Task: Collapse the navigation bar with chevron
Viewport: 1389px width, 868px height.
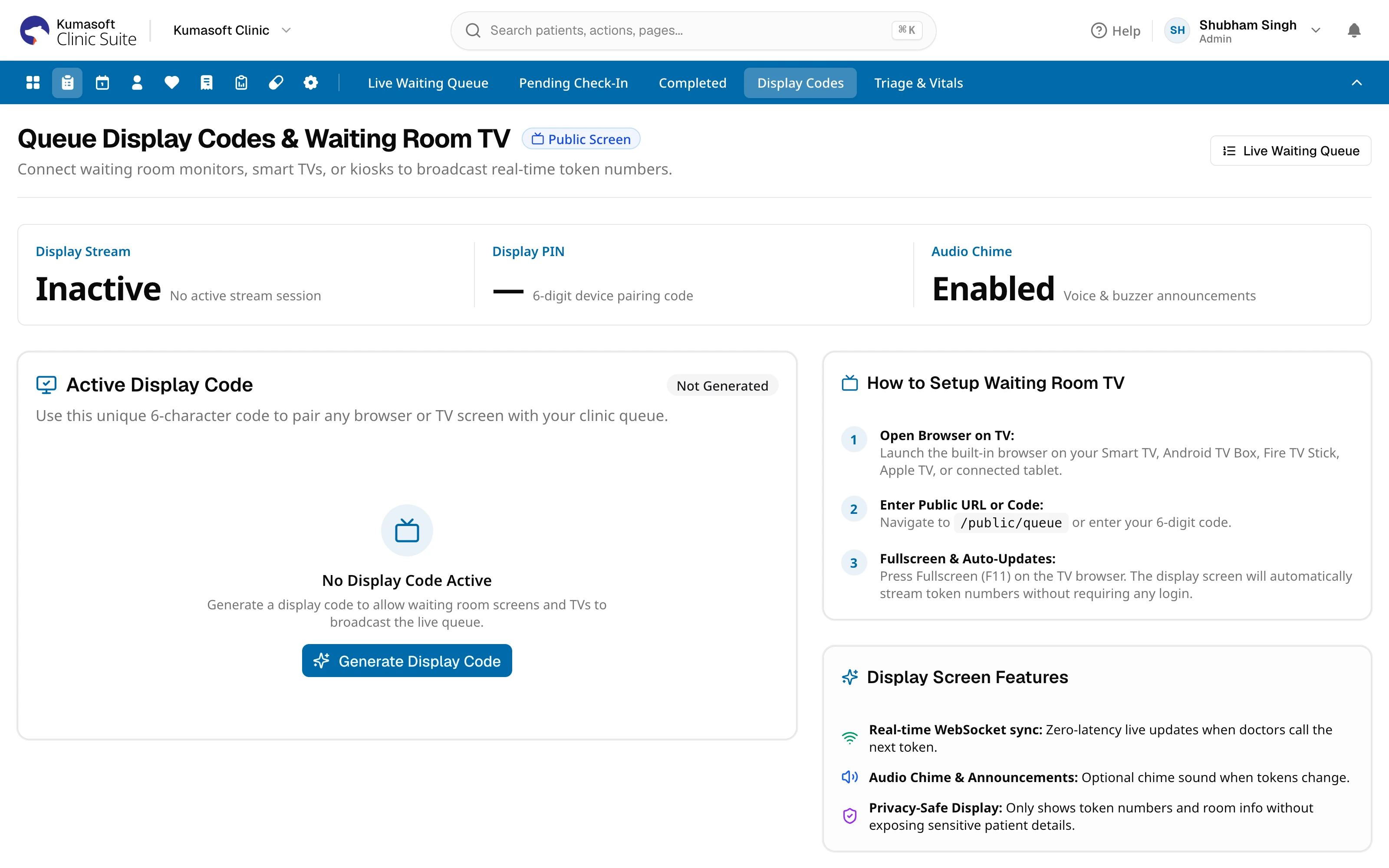Action: coord(1357,82)
